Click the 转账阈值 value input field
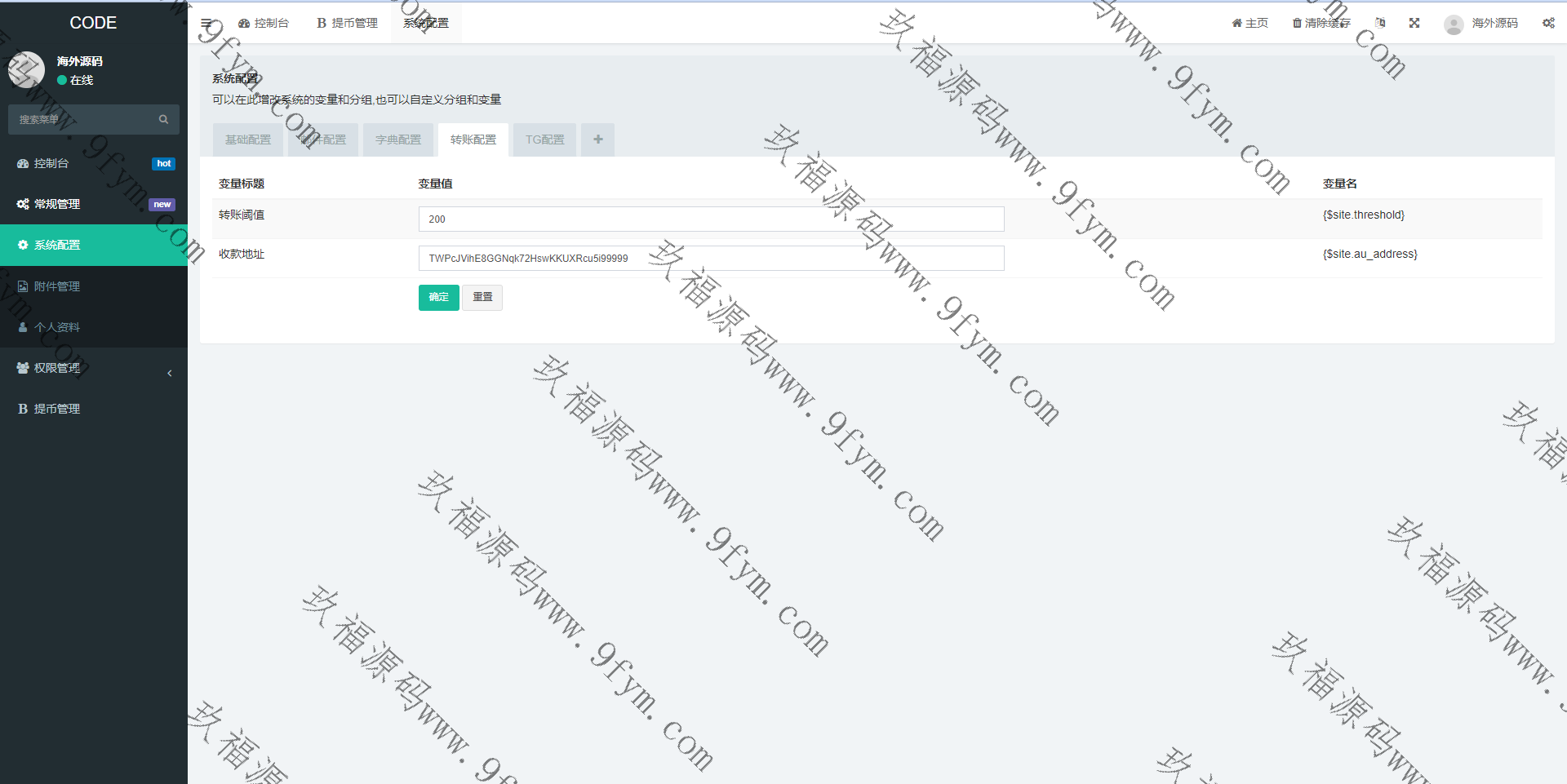 pyautogui.click(x=711, y=219)
